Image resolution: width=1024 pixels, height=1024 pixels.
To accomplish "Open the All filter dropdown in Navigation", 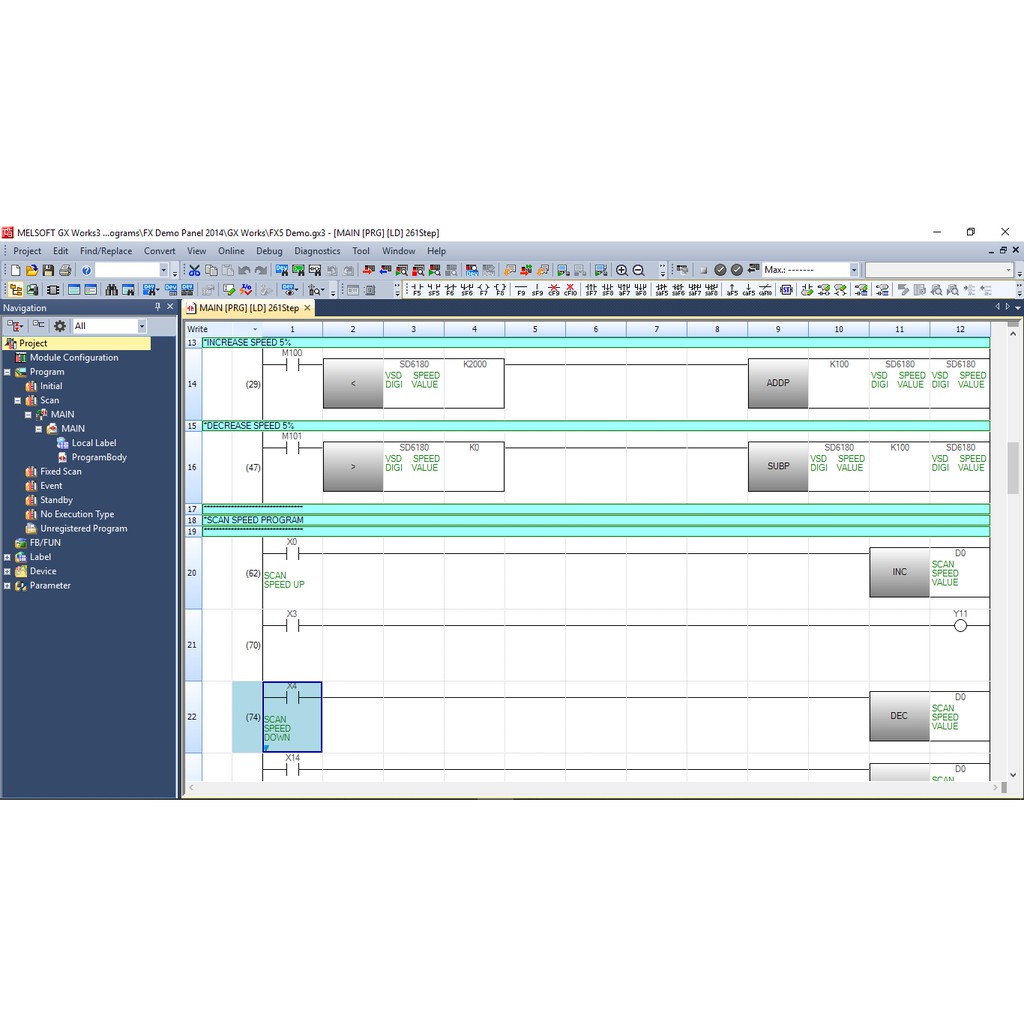I will tap(142, 326).
